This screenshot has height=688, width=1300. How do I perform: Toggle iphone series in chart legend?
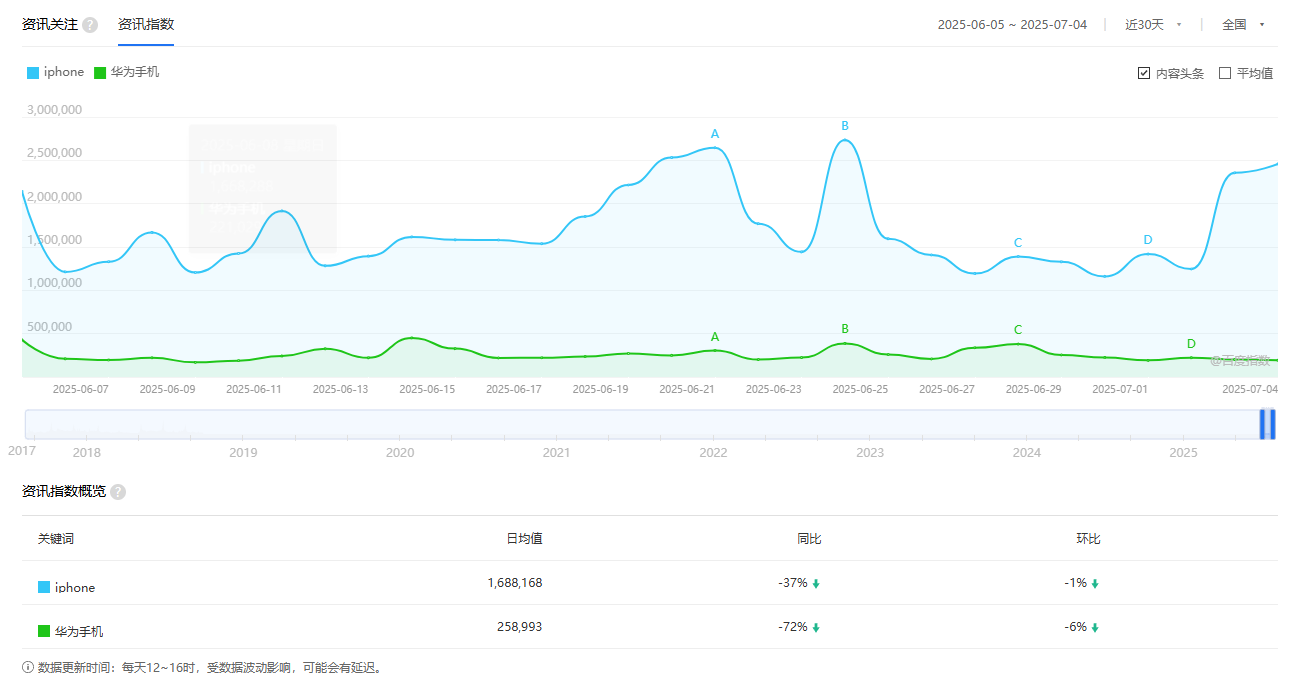56,72
